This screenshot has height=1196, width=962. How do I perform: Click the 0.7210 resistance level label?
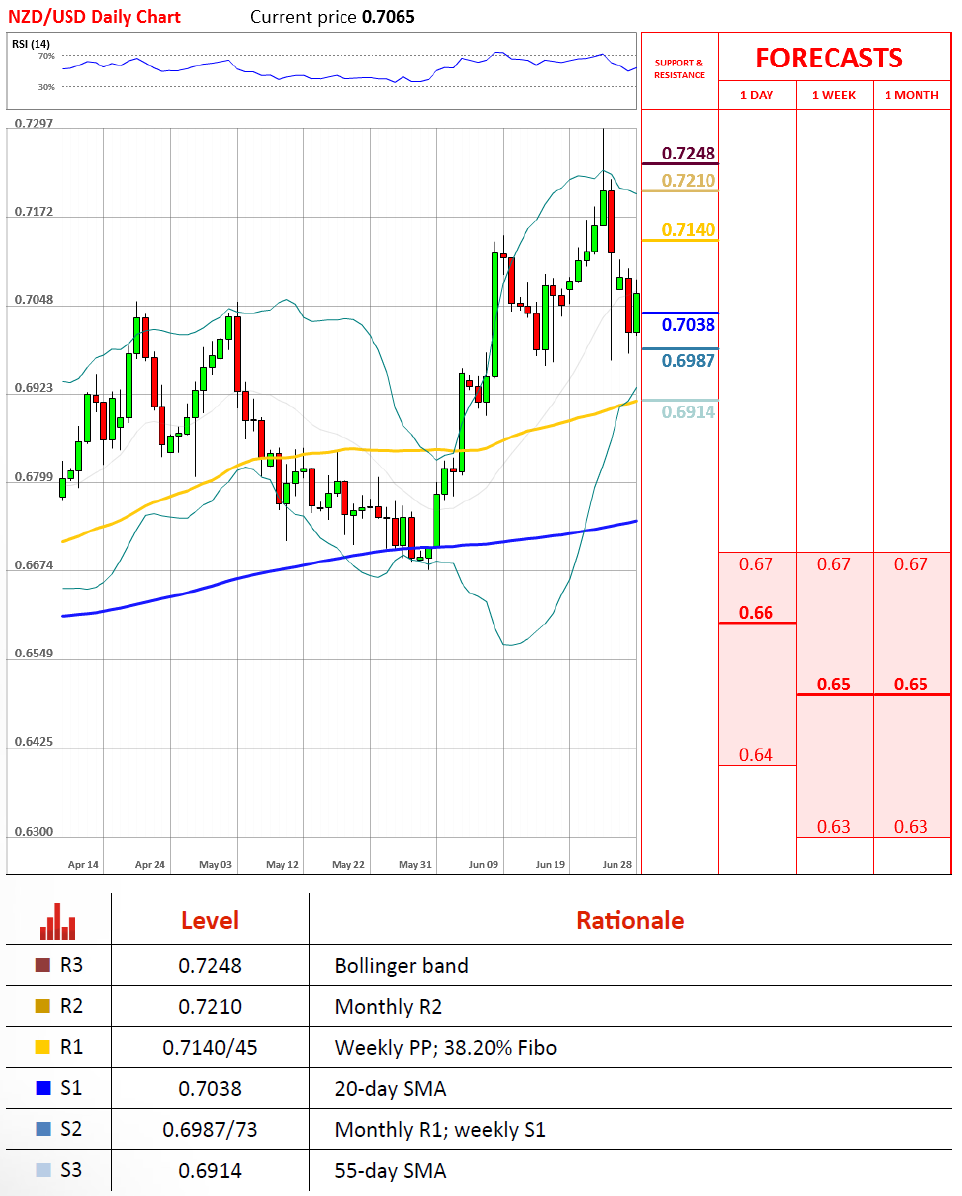(x=688, y=181)
